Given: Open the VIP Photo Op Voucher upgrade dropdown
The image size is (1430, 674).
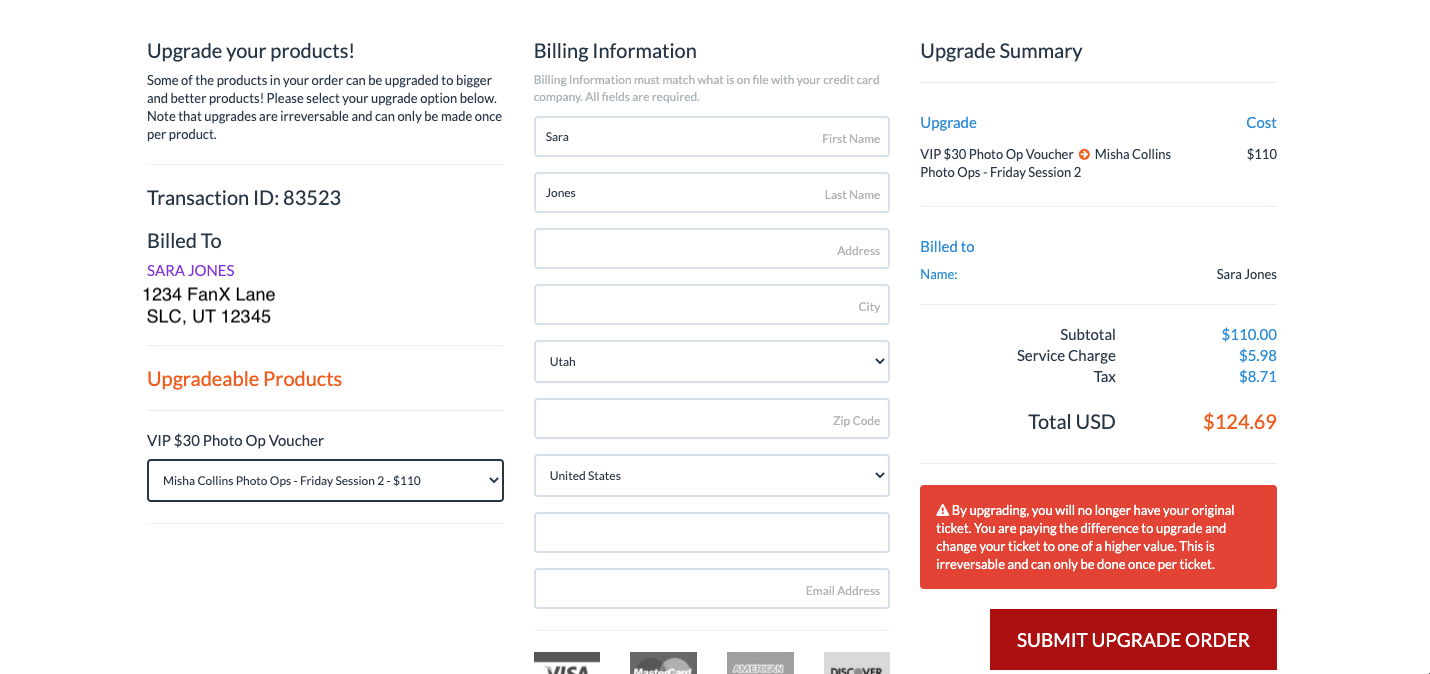Looking at the screenshot, I should click(325, 480).
